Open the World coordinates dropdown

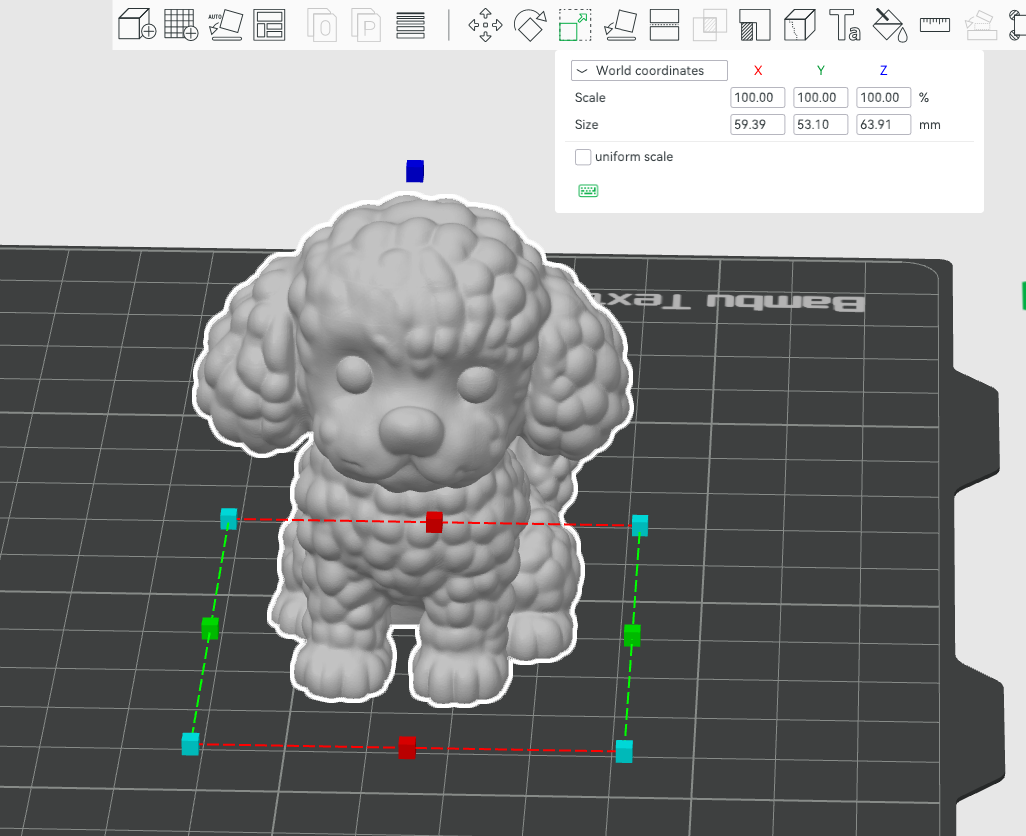click(x=649, y=71)
